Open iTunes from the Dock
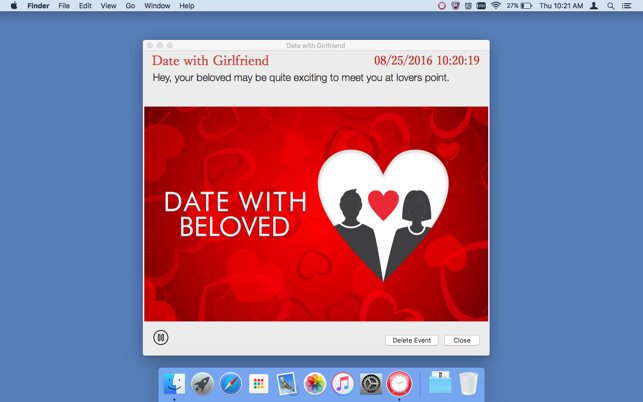 343,384
